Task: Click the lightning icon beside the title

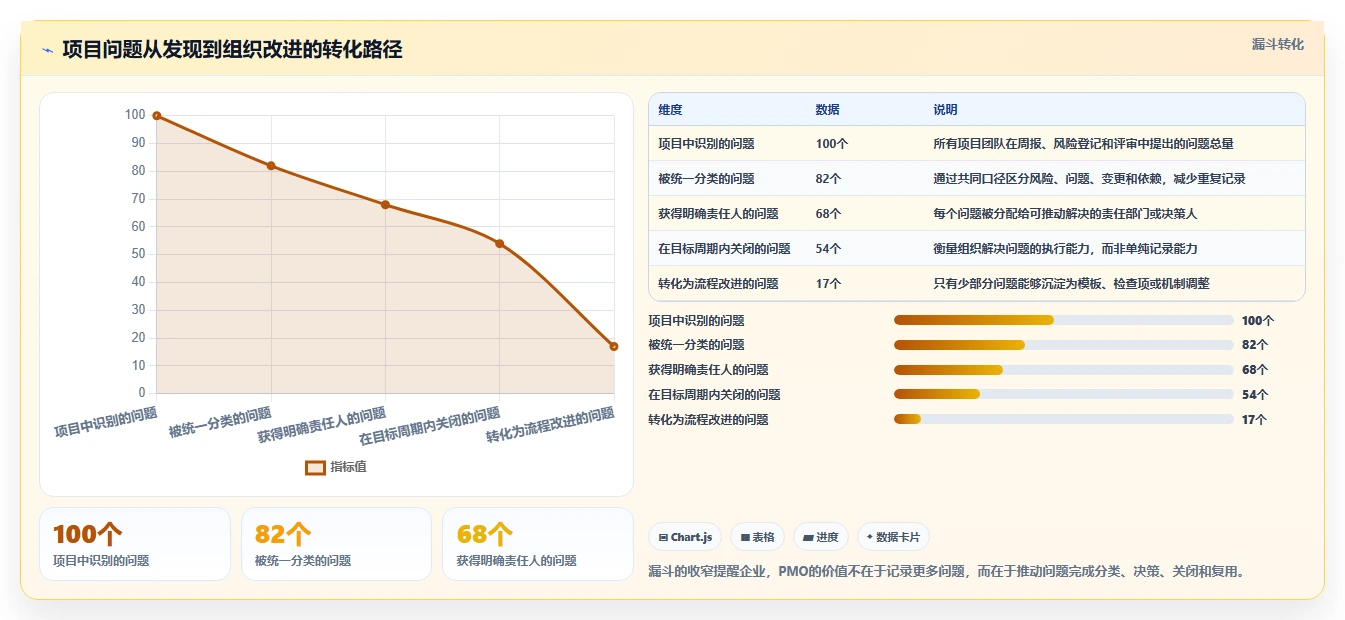Action: [x=48, y=50]
